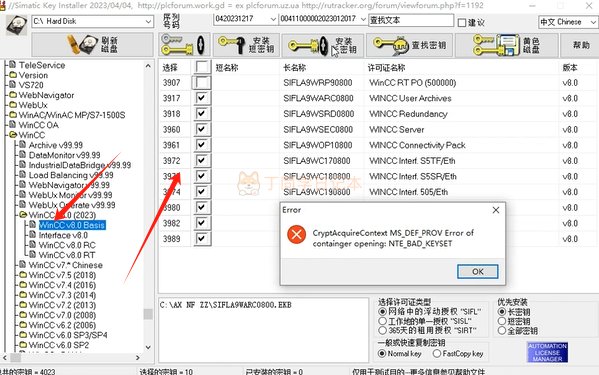
Task: Click the 查找文本 search text field
Action: pos(411,20)
